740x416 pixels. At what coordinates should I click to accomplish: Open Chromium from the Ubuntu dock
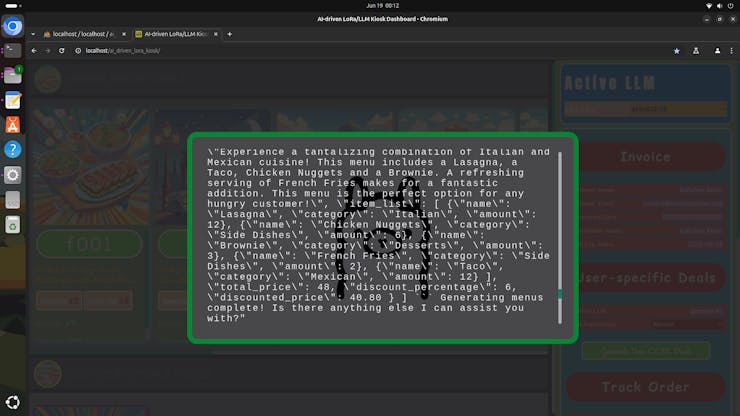(x=13, y=26)
